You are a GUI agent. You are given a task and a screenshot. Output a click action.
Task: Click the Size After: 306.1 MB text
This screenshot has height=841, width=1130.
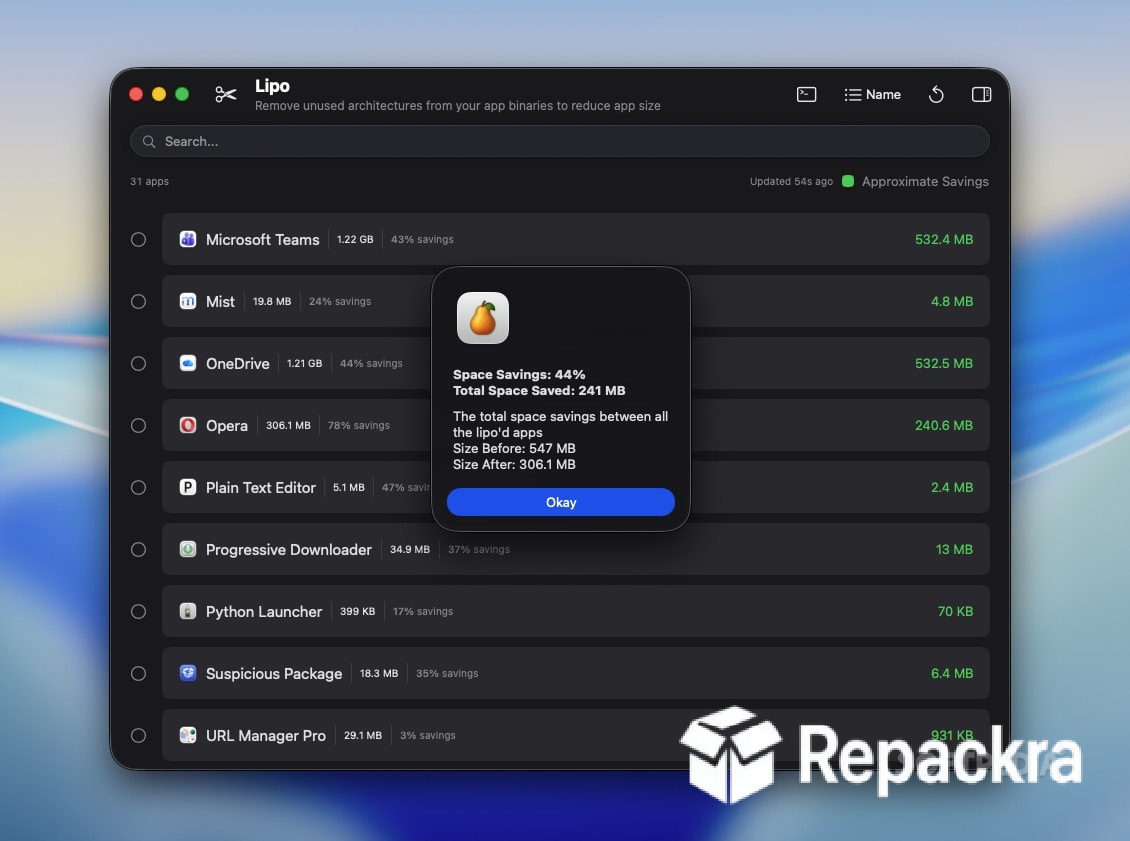coord(514,464)
